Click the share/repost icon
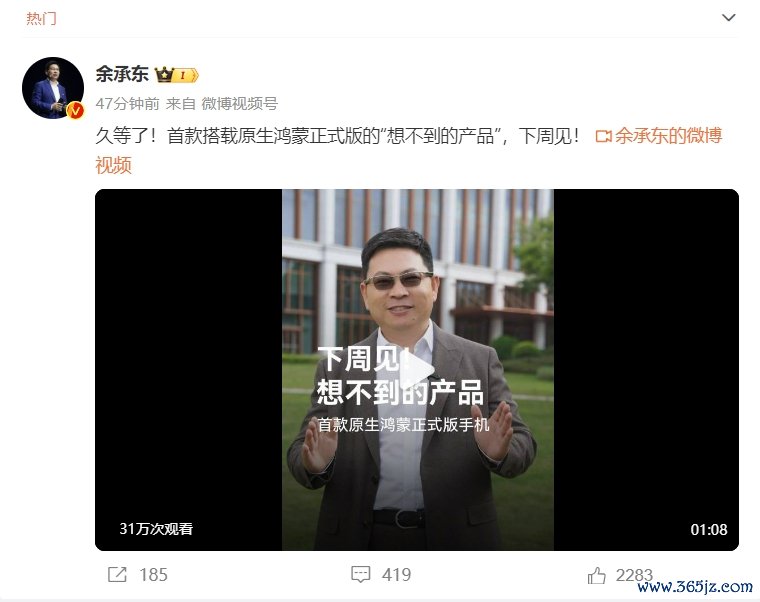 [x=117, y=575]
